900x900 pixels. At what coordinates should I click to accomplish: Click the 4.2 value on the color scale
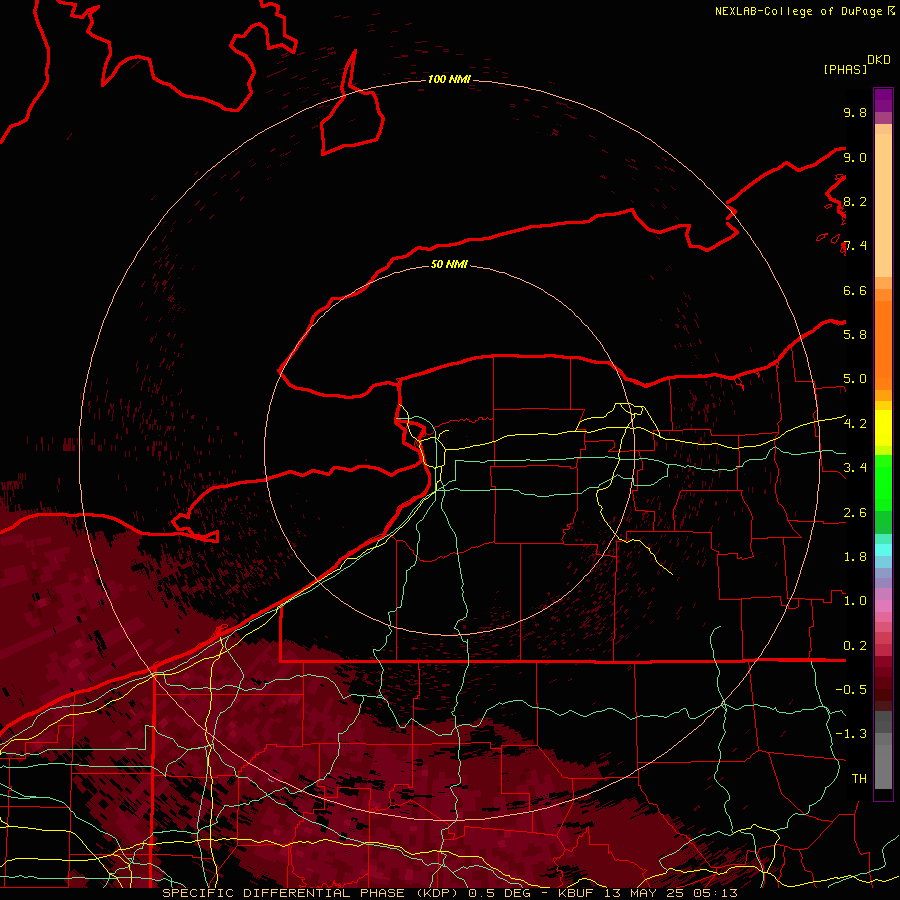855,423
